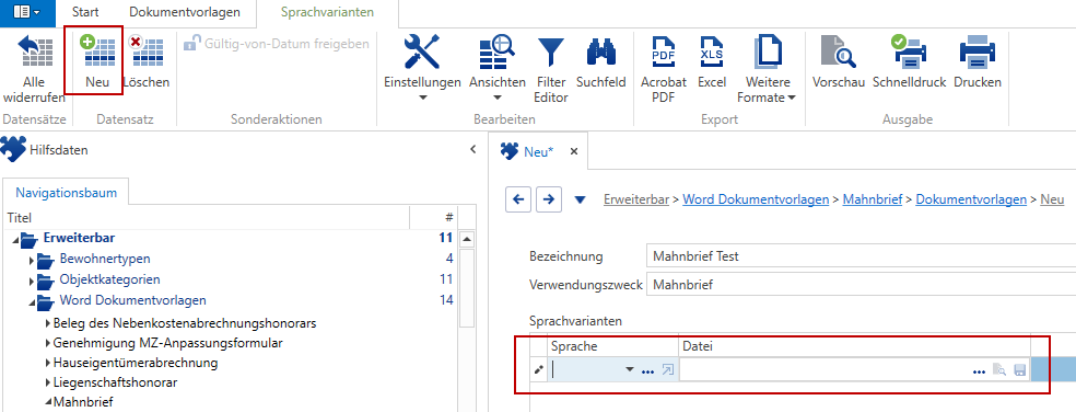Select Hauseigentümerabrechnung in the tree

[x=136, y=362]
